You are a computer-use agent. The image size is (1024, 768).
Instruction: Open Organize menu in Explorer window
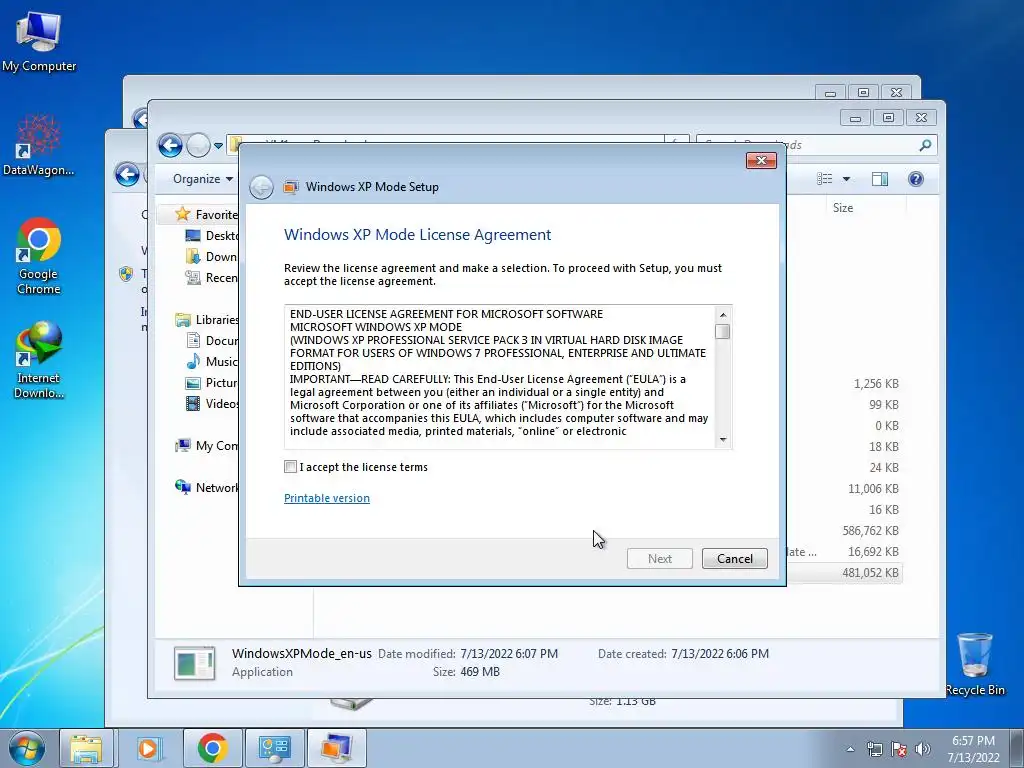coord(202,179)
